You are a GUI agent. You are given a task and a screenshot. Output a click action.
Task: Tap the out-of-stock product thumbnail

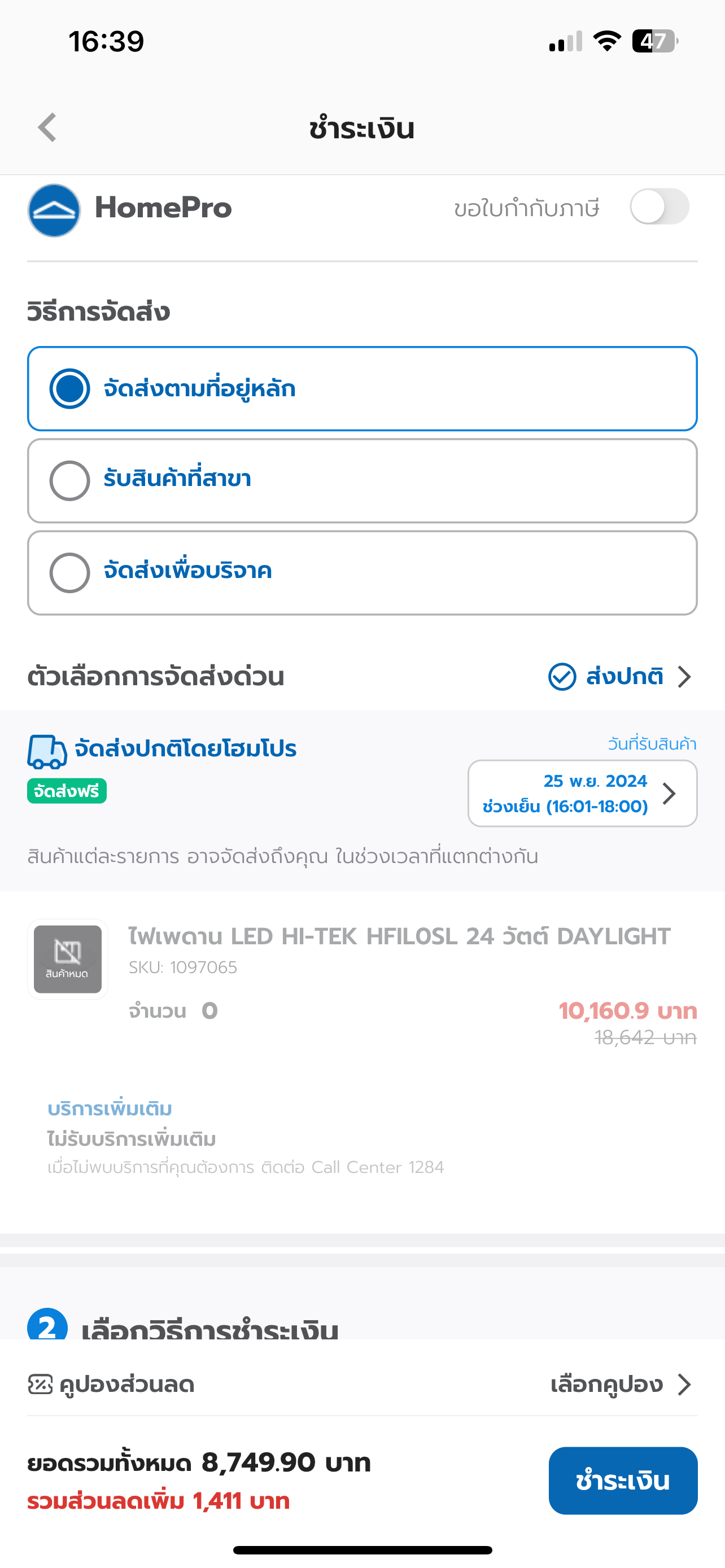click(x=68, y=959)
